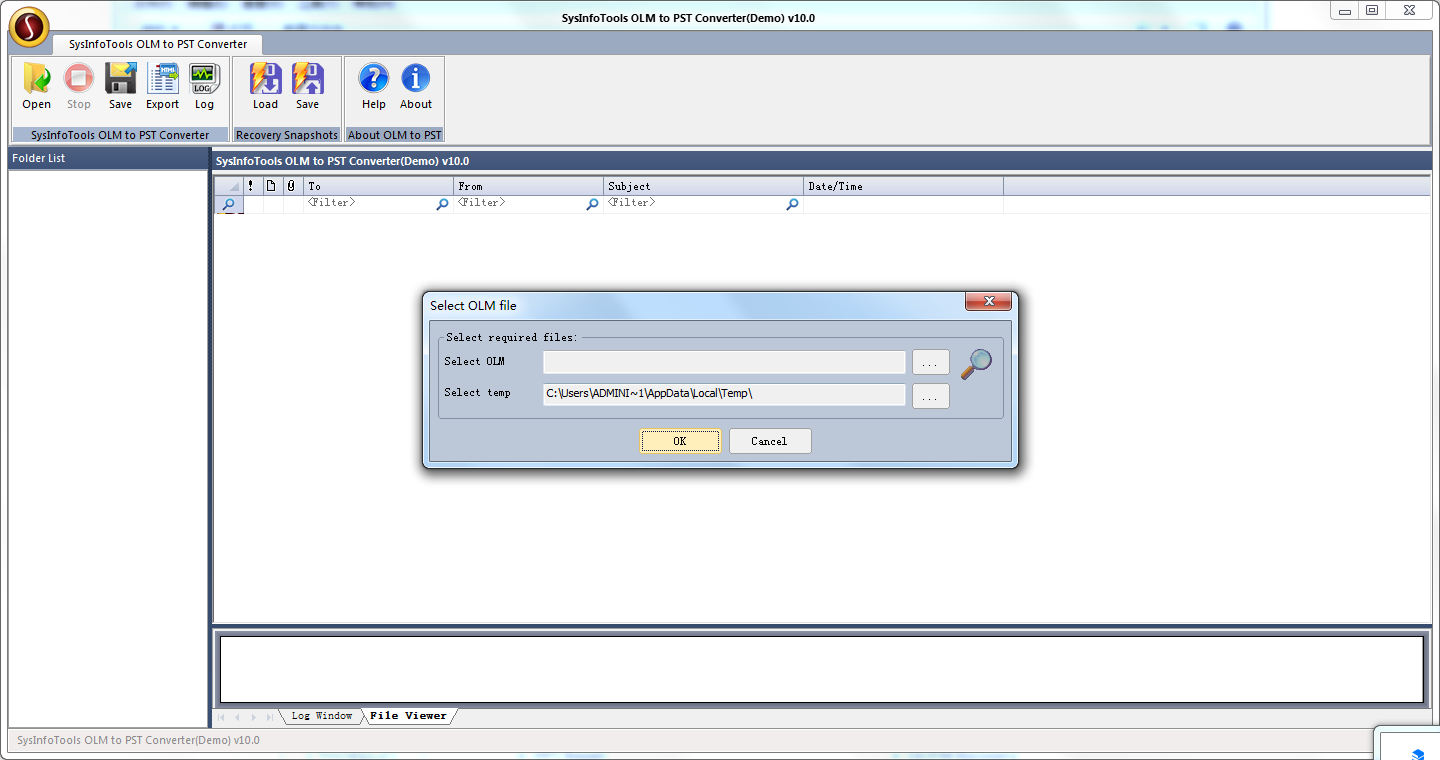Image resolution: width=1440 pixels, height=760 pixels.
Task: Click the Select OLM path field
Action: 724,362
